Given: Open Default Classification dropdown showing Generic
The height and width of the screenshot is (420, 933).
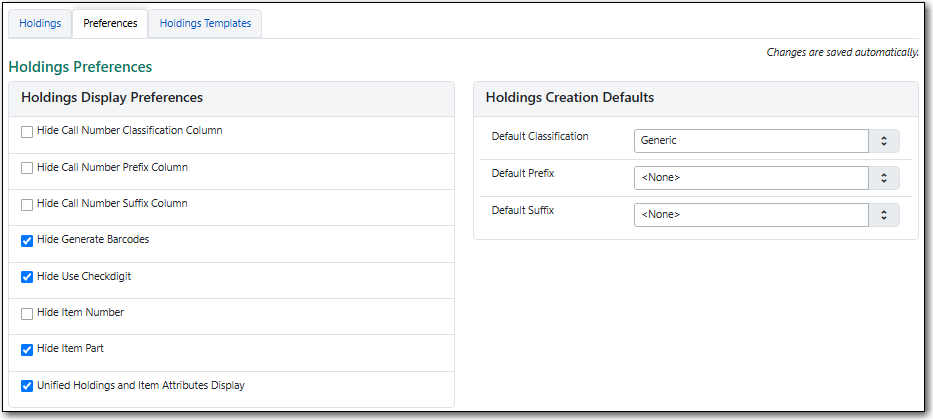Looking at the screenshot, I should tap(766, 141).
